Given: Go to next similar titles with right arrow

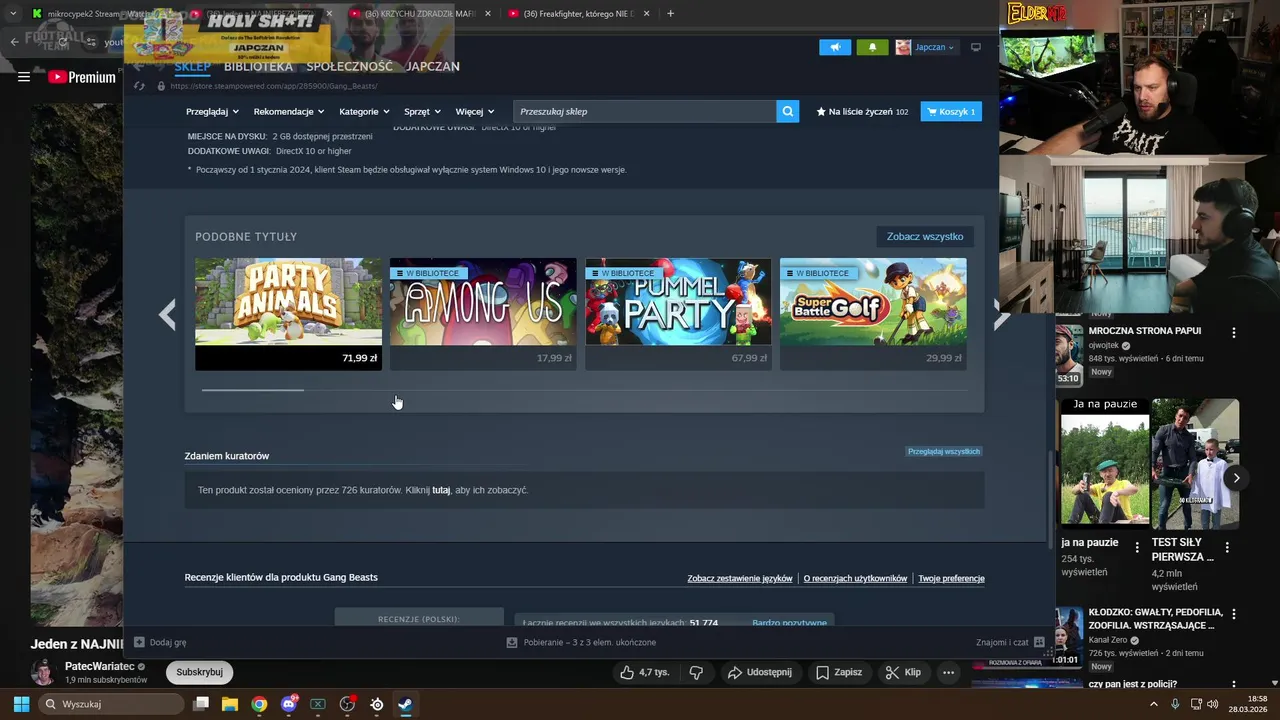Looking at the screenshot, I should (1001, 314).
